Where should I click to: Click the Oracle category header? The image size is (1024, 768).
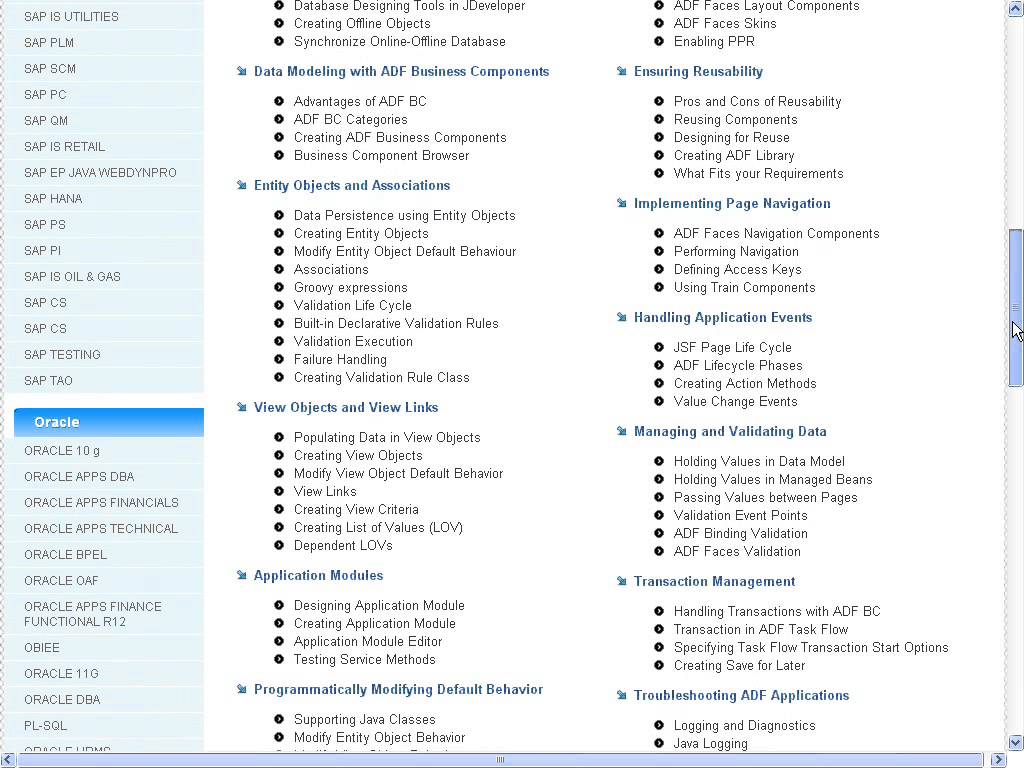click(108, 423)
